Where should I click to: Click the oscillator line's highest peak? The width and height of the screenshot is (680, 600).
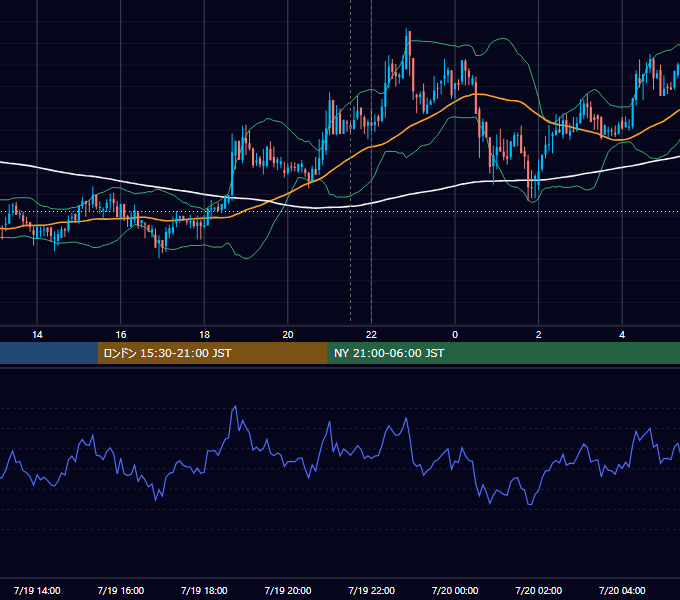click(235, 407)
